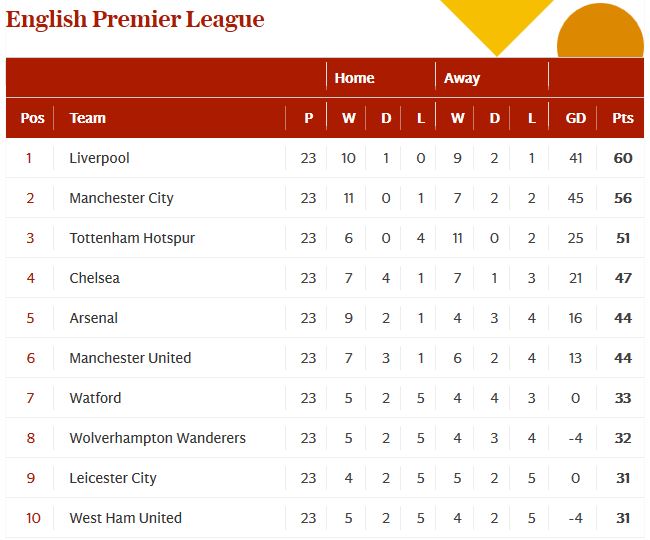Click the Watford team name

[x=95, y=398]
